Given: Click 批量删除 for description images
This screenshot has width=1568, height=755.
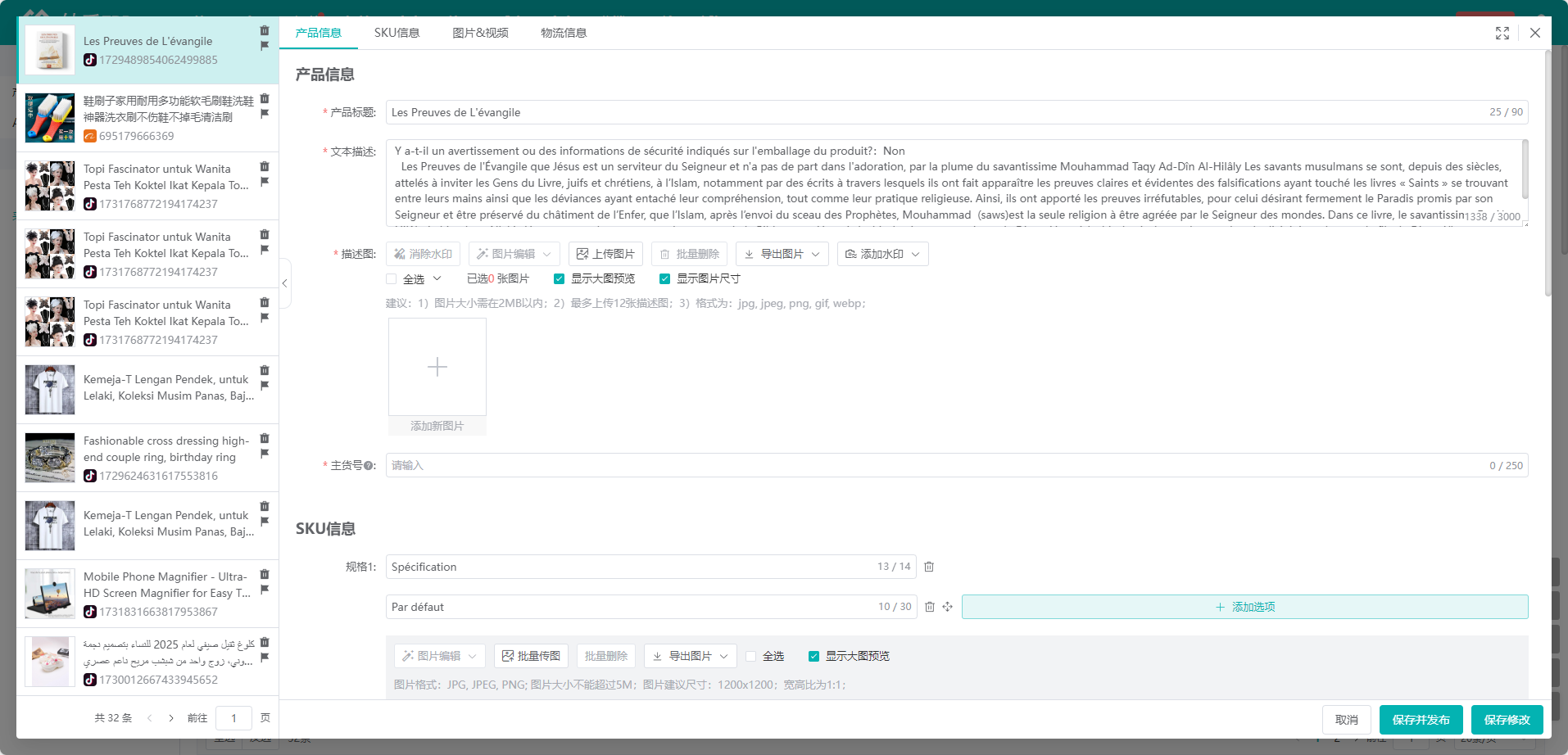Looking at the screenshot, I should coord(690,254).
